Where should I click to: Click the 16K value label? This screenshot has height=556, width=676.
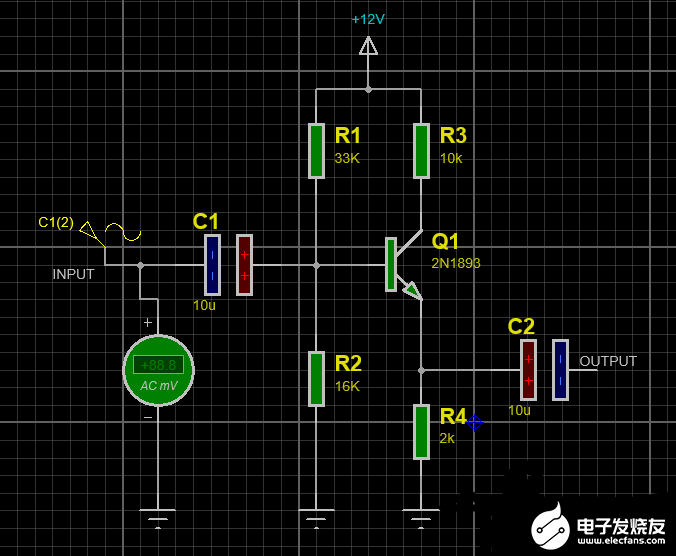(x=347, y=386)
